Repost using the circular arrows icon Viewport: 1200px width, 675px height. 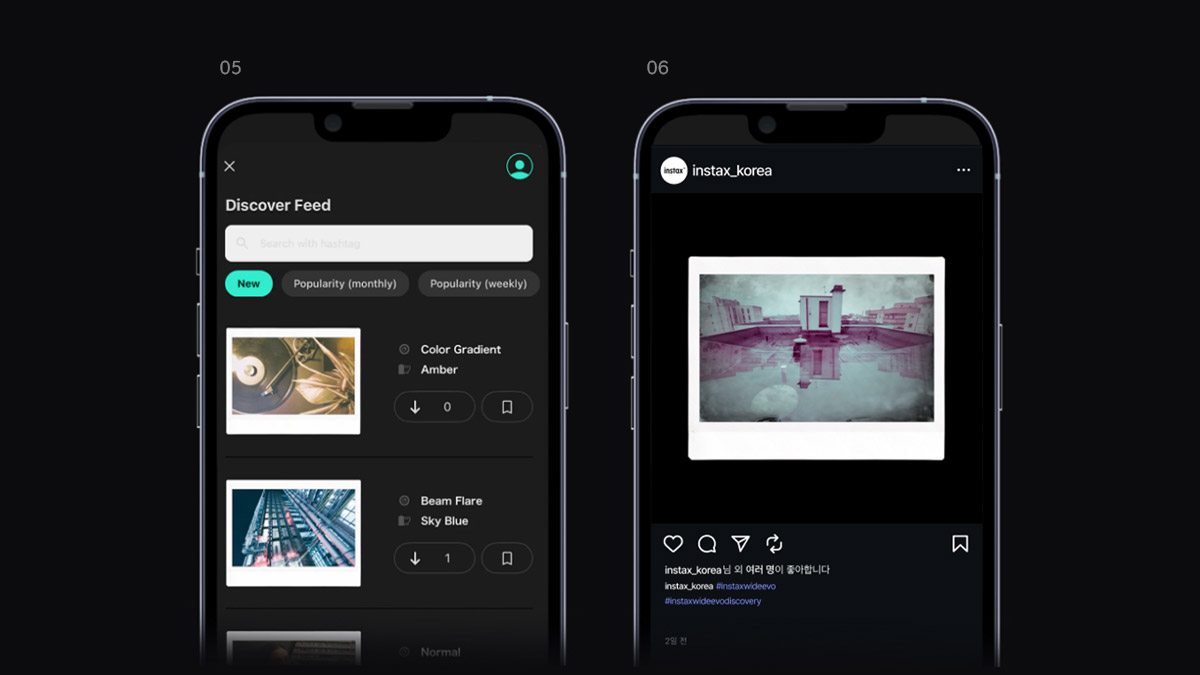click(x=774, y=544)
